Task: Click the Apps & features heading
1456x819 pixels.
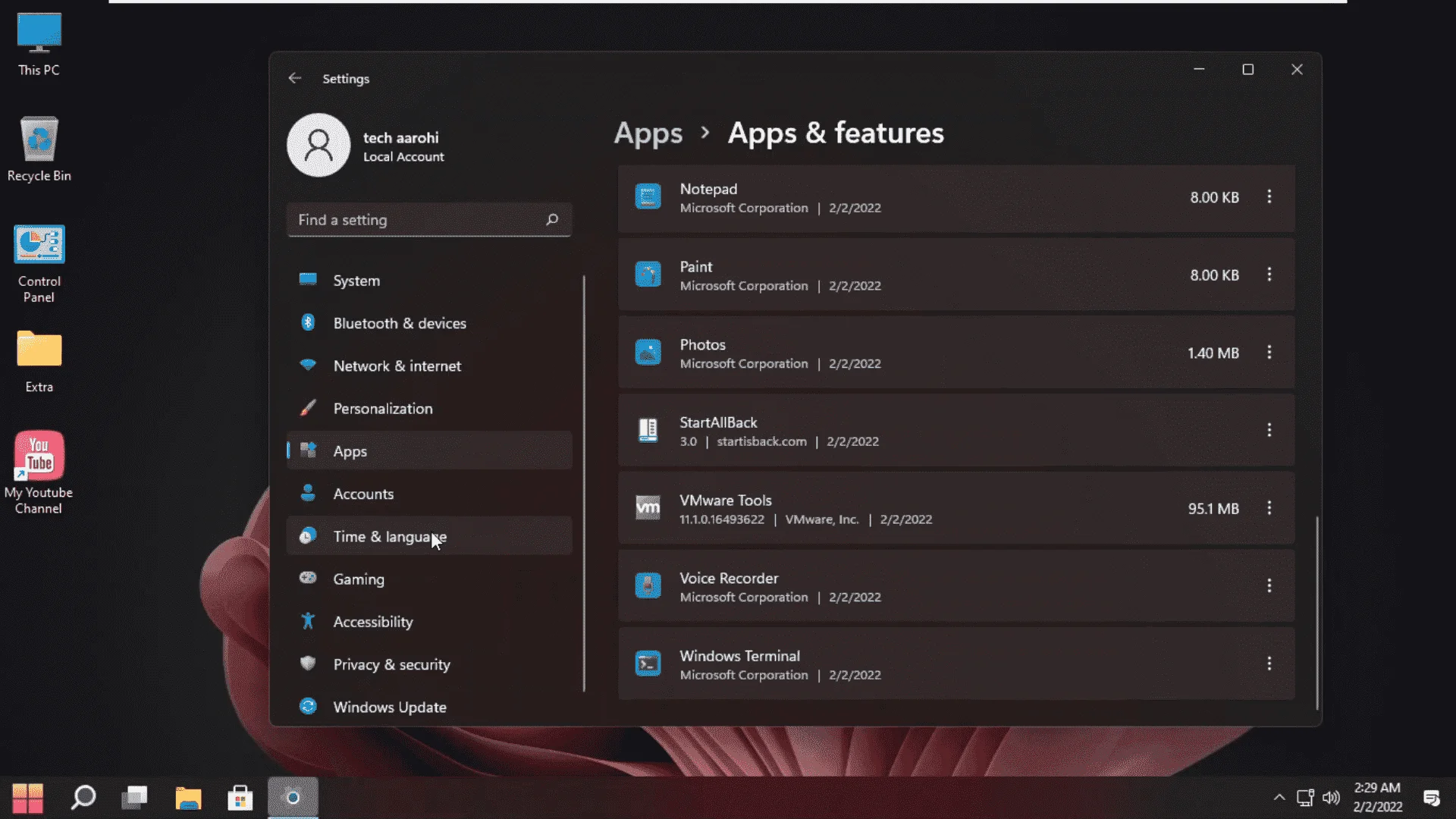Action: click(x=836, y=133)
